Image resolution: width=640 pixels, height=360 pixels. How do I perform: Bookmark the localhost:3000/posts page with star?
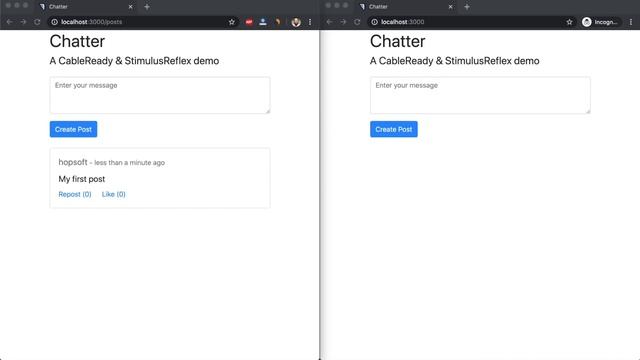[x=232, y=22]
